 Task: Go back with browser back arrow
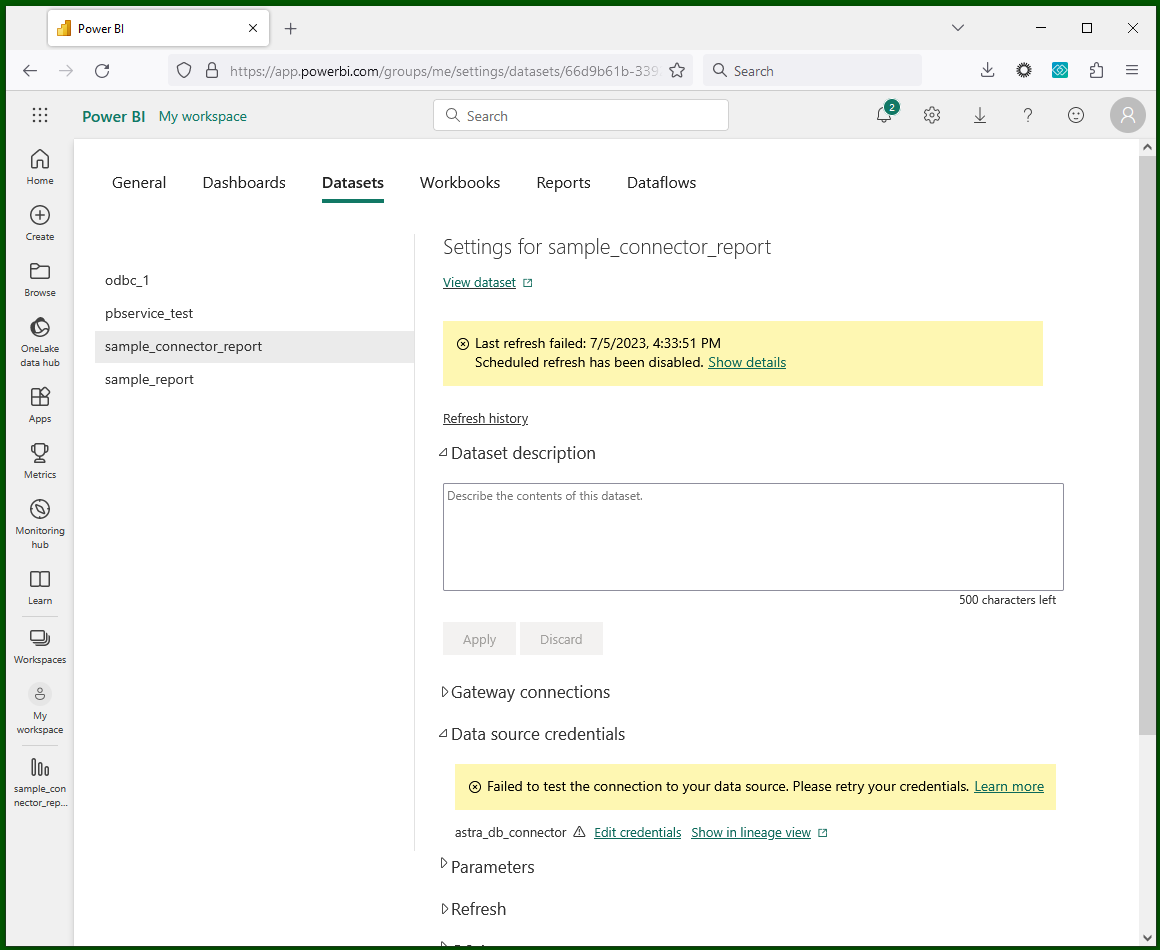tap(30, 71)
